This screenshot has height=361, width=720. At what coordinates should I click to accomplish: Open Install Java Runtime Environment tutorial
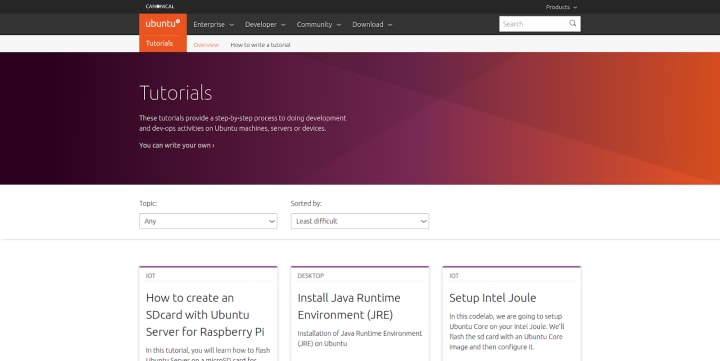[349, 306]
